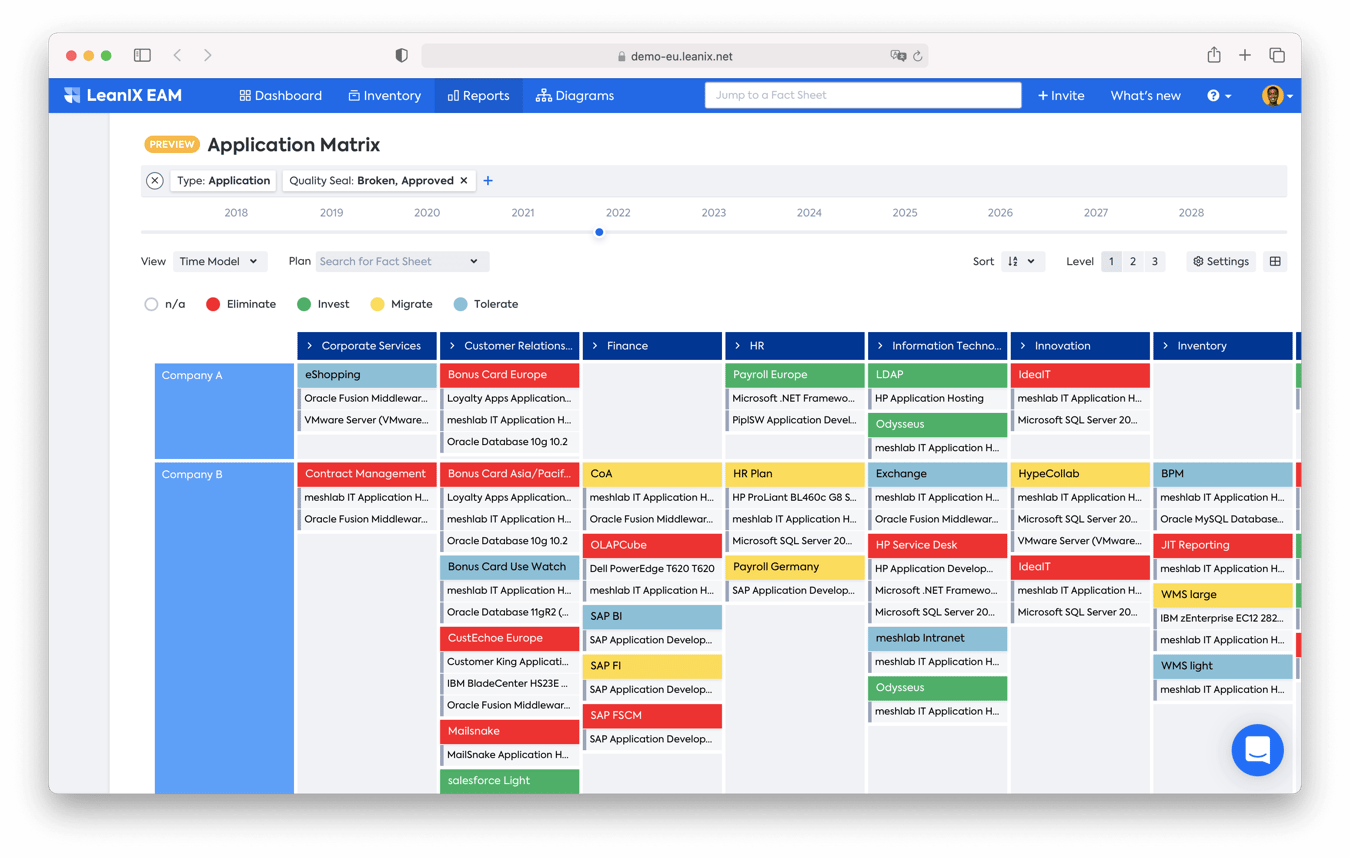Click the Jump to a Fact Sheet search field
This screenshot has width=1350, height=858.
tap(862, 94)
